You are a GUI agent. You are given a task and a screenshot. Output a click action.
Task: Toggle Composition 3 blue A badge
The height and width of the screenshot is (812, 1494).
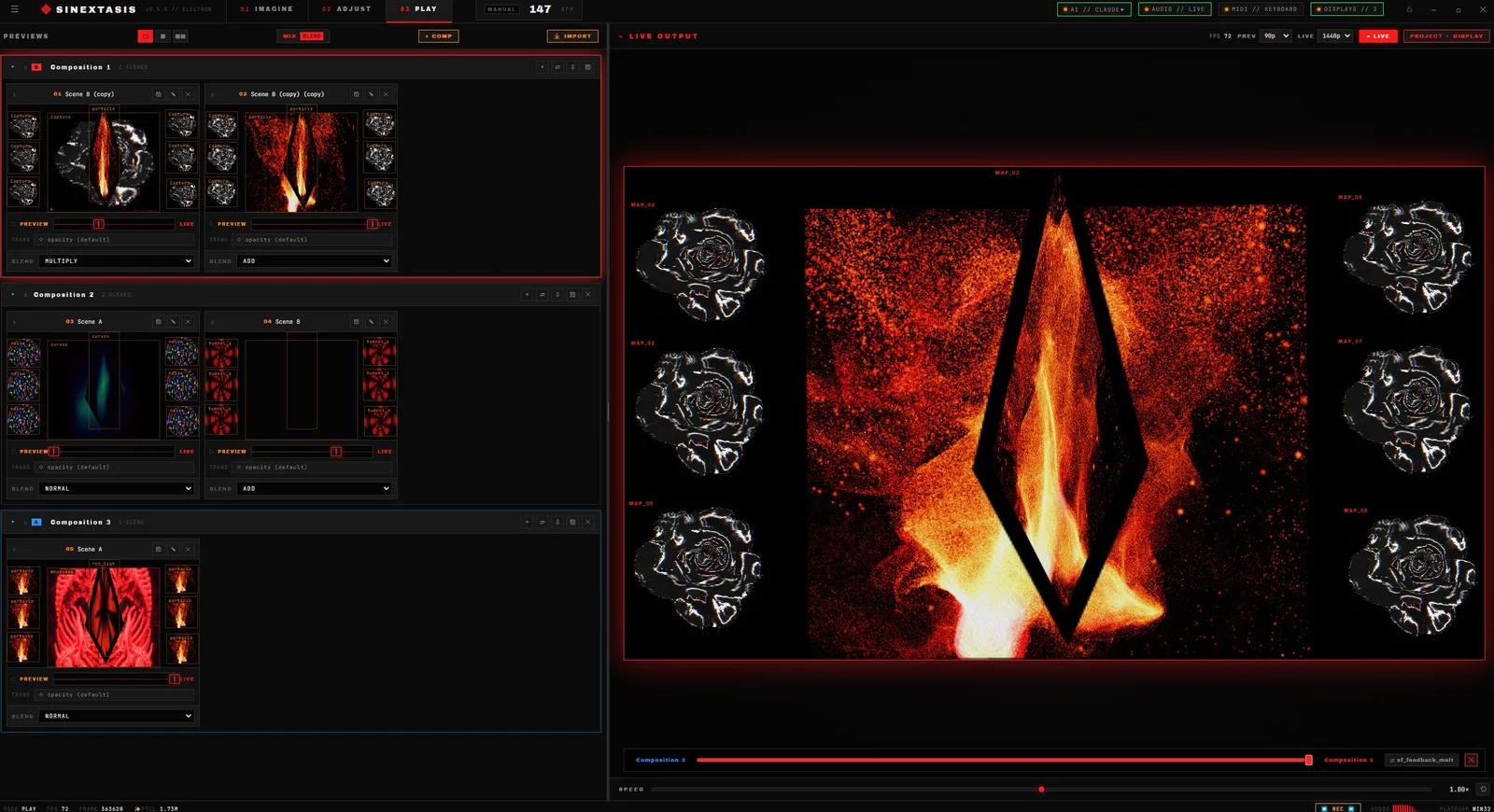[x=36, y=523]
